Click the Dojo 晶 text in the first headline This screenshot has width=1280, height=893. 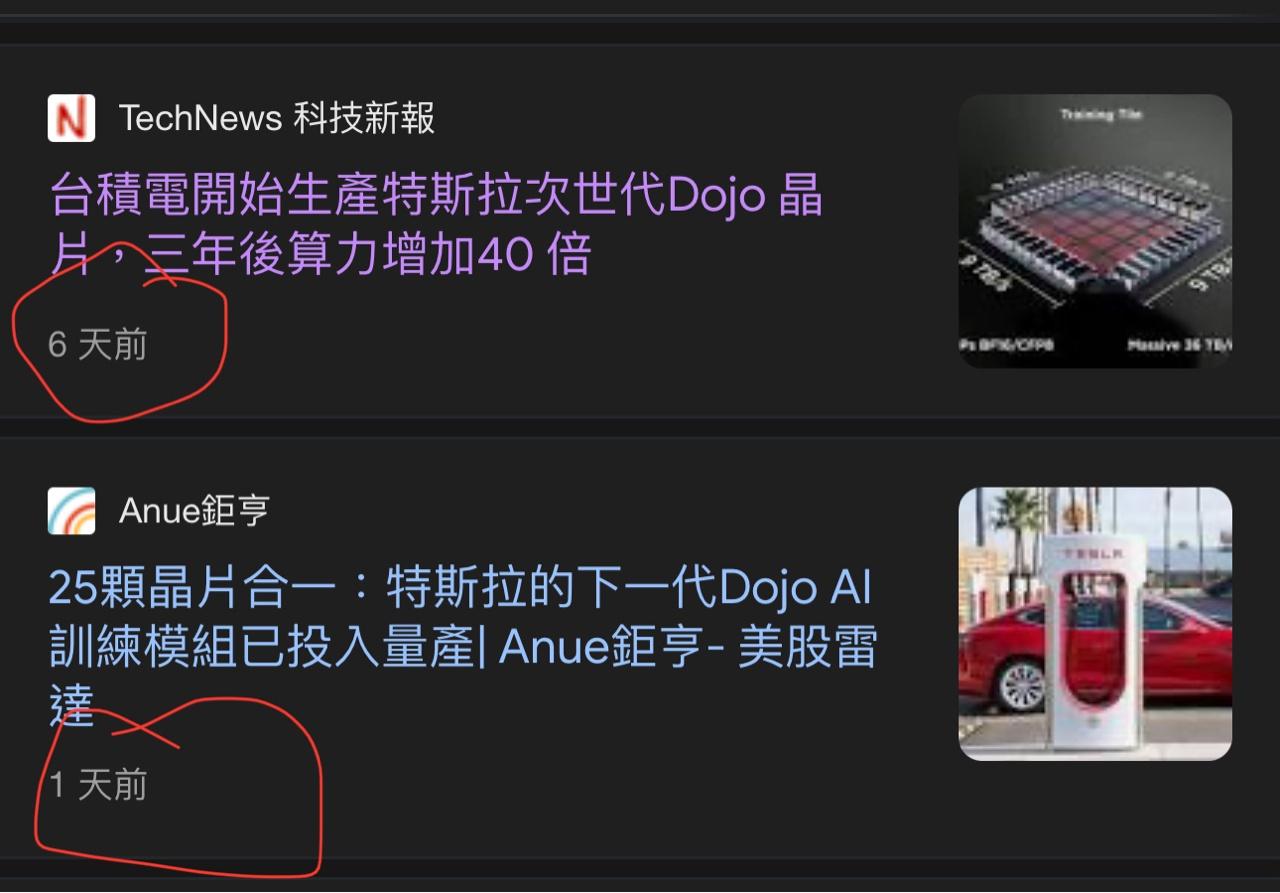(745, 196)
